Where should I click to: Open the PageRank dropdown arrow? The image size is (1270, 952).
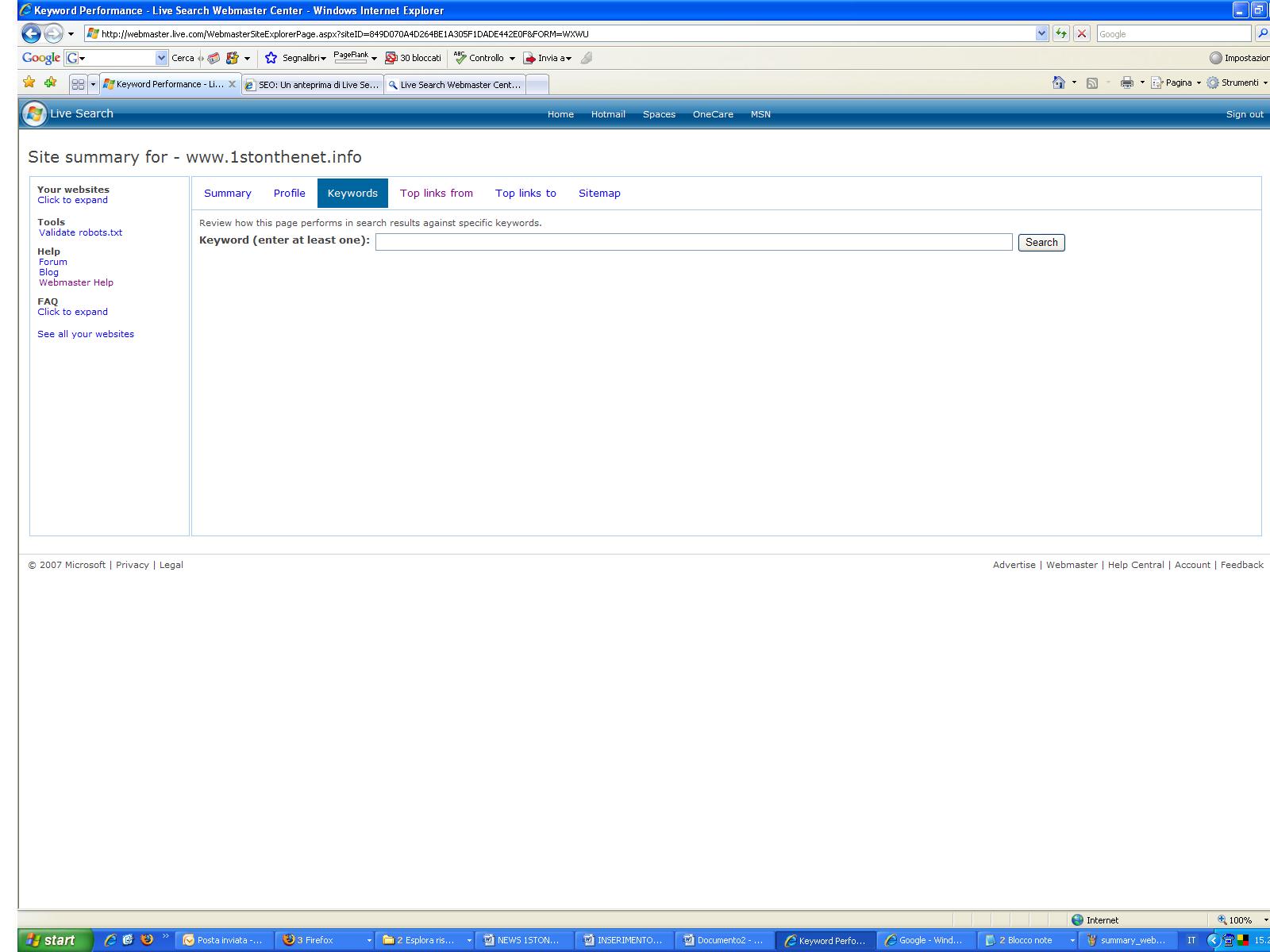[x=374, y=59]
